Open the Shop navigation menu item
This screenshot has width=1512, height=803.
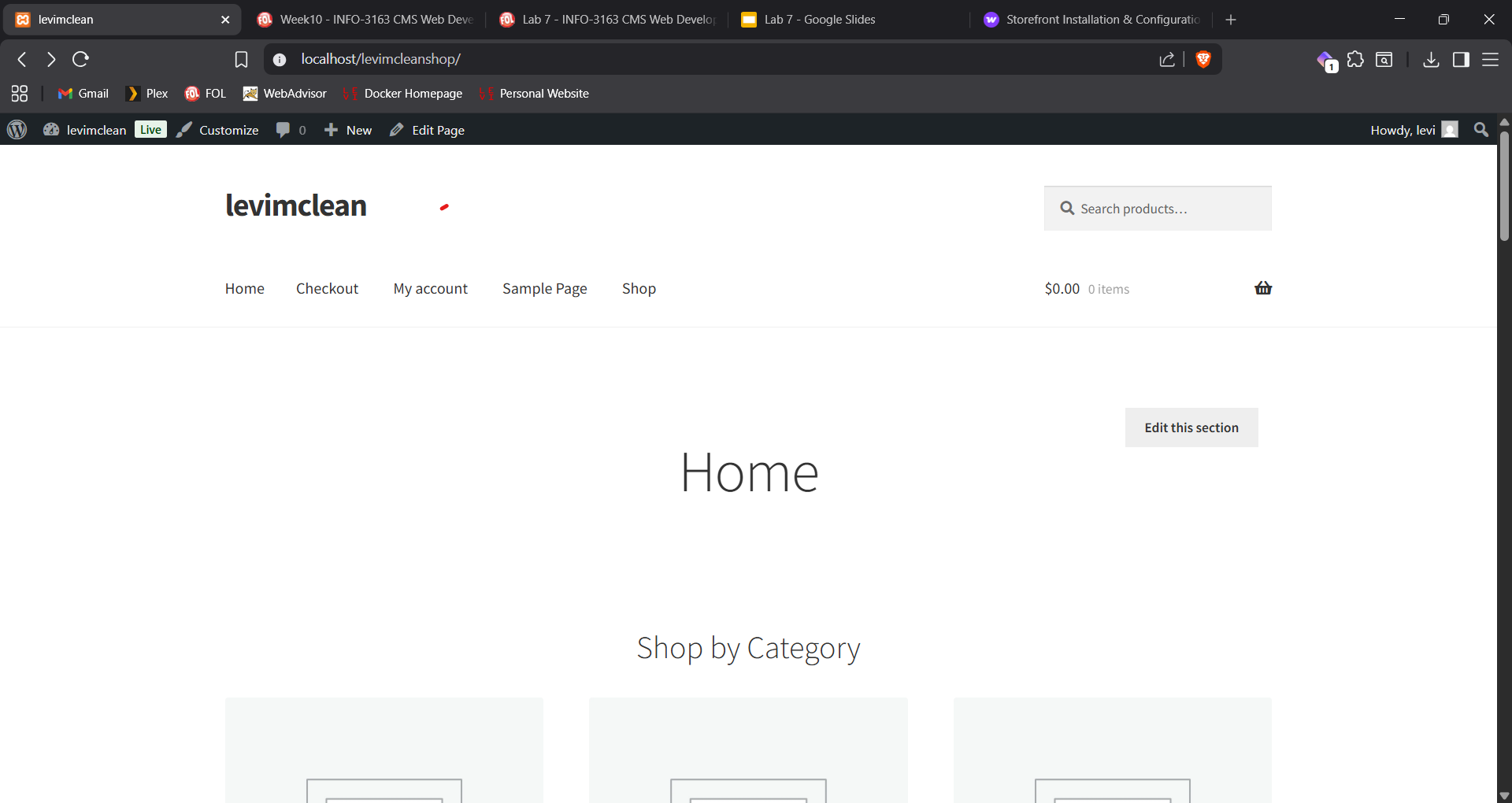[639, 289]
